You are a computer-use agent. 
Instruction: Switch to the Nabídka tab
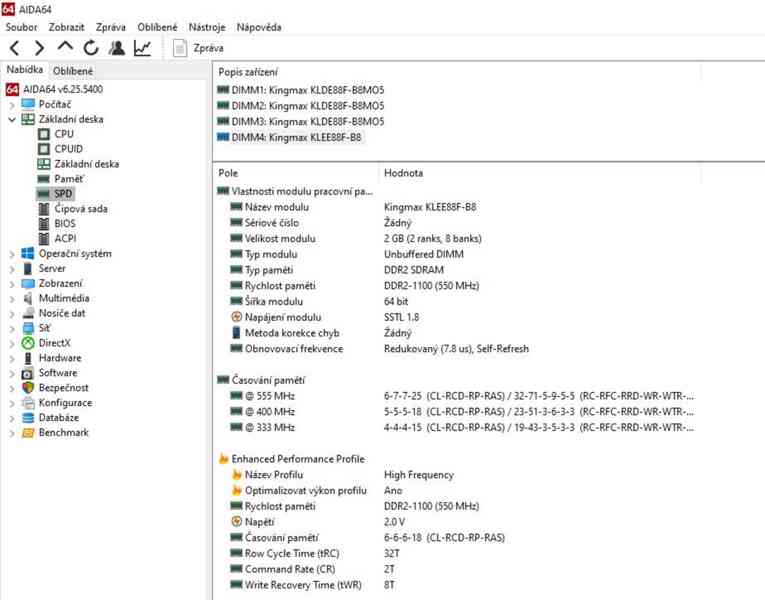(x=24, y=70)
